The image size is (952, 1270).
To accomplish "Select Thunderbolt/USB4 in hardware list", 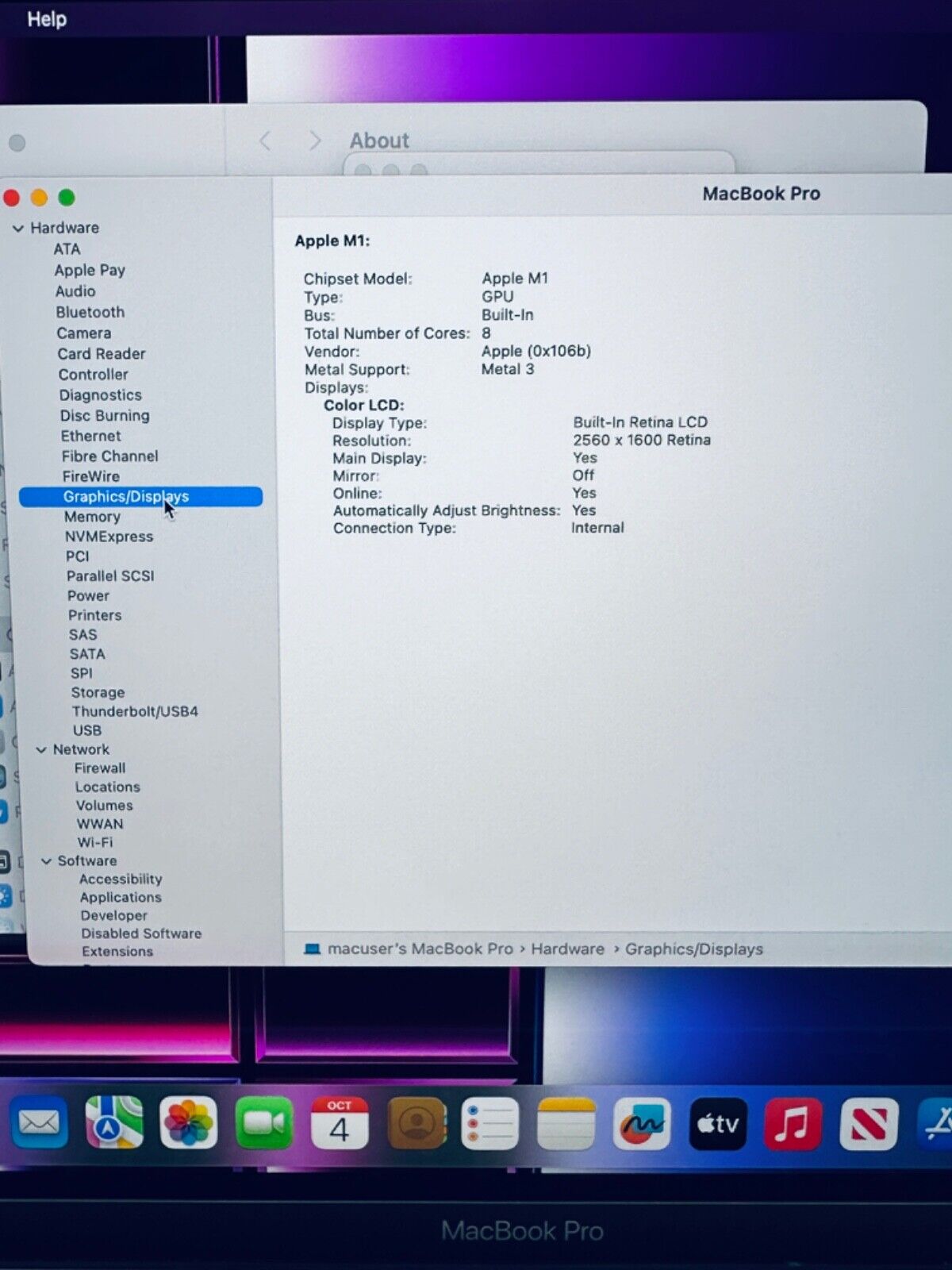I will tap(135, 711).
